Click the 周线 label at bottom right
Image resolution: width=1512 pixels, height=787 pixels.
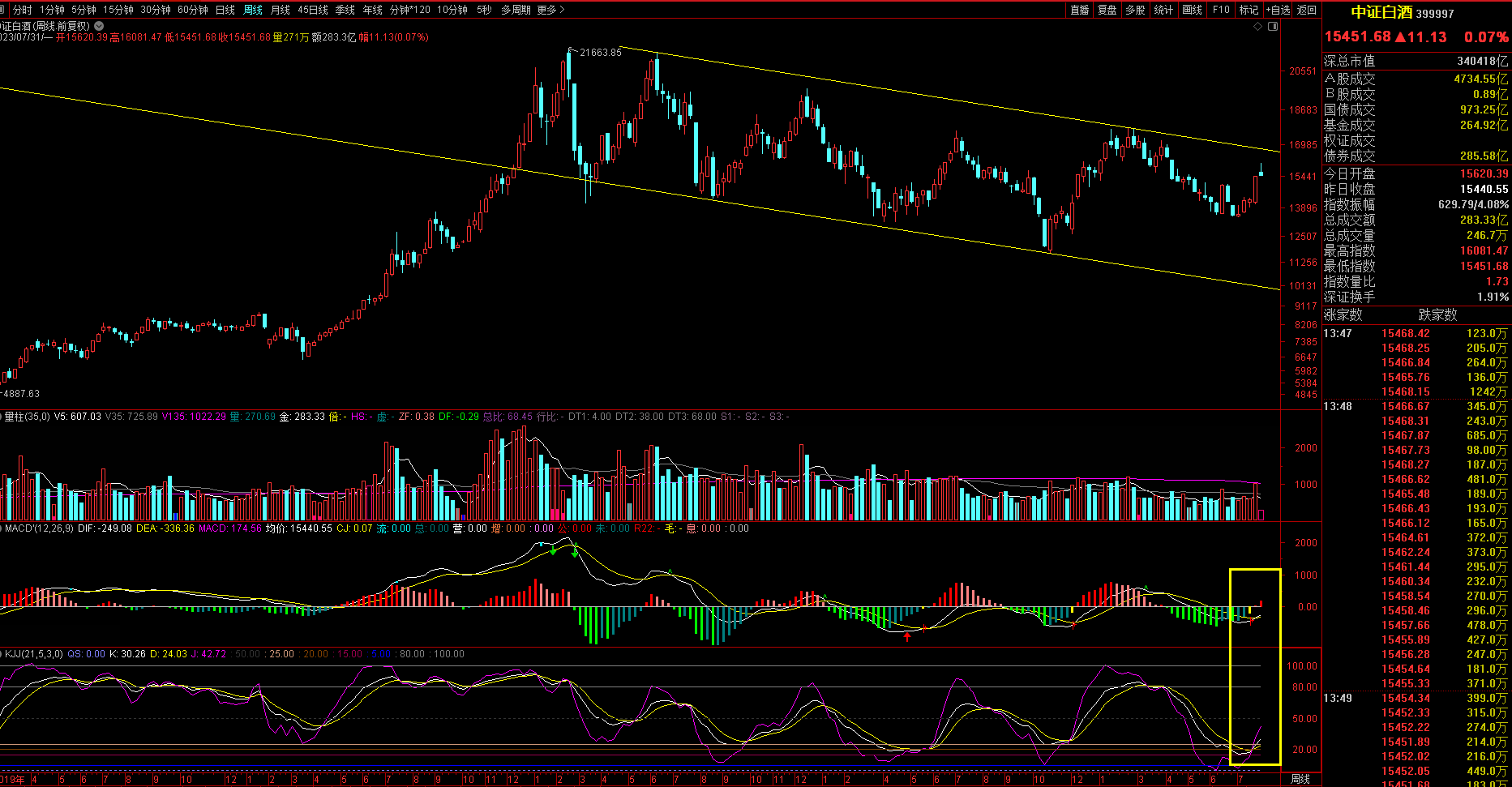tap(1300, 779)
